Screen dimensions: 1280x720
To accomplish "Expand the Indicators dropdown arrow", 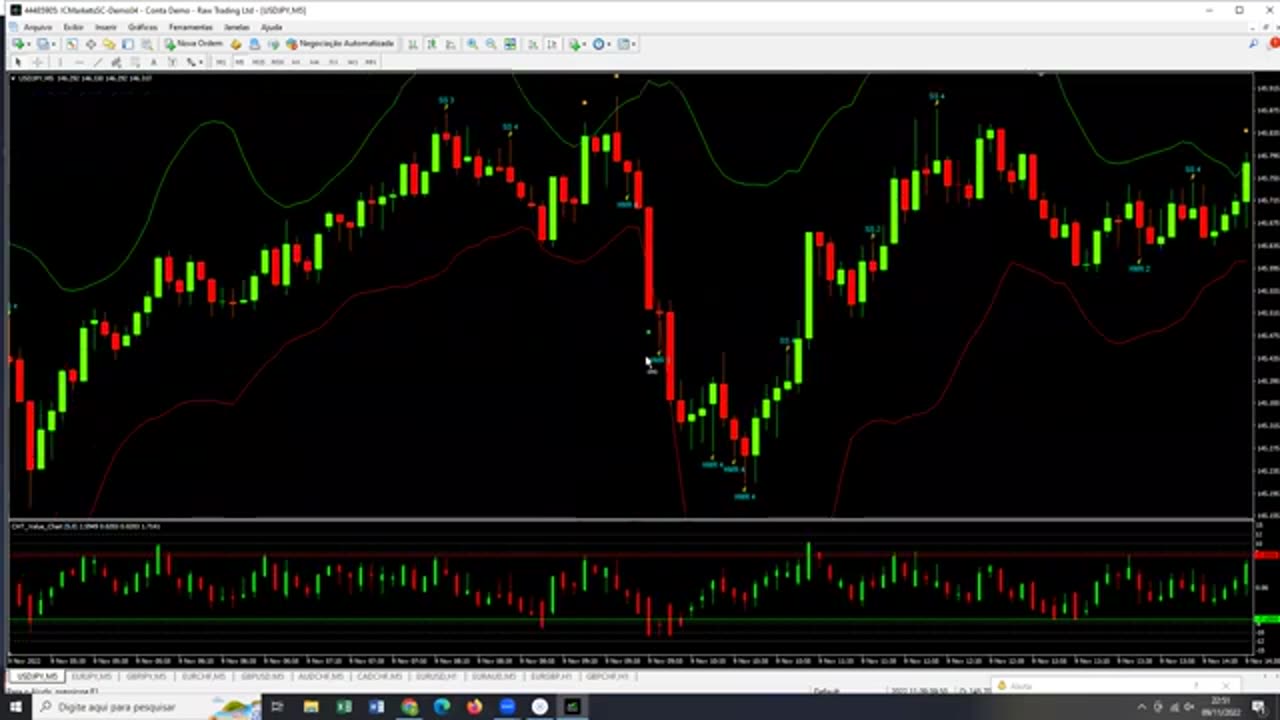I will click(x=585, y=44).
